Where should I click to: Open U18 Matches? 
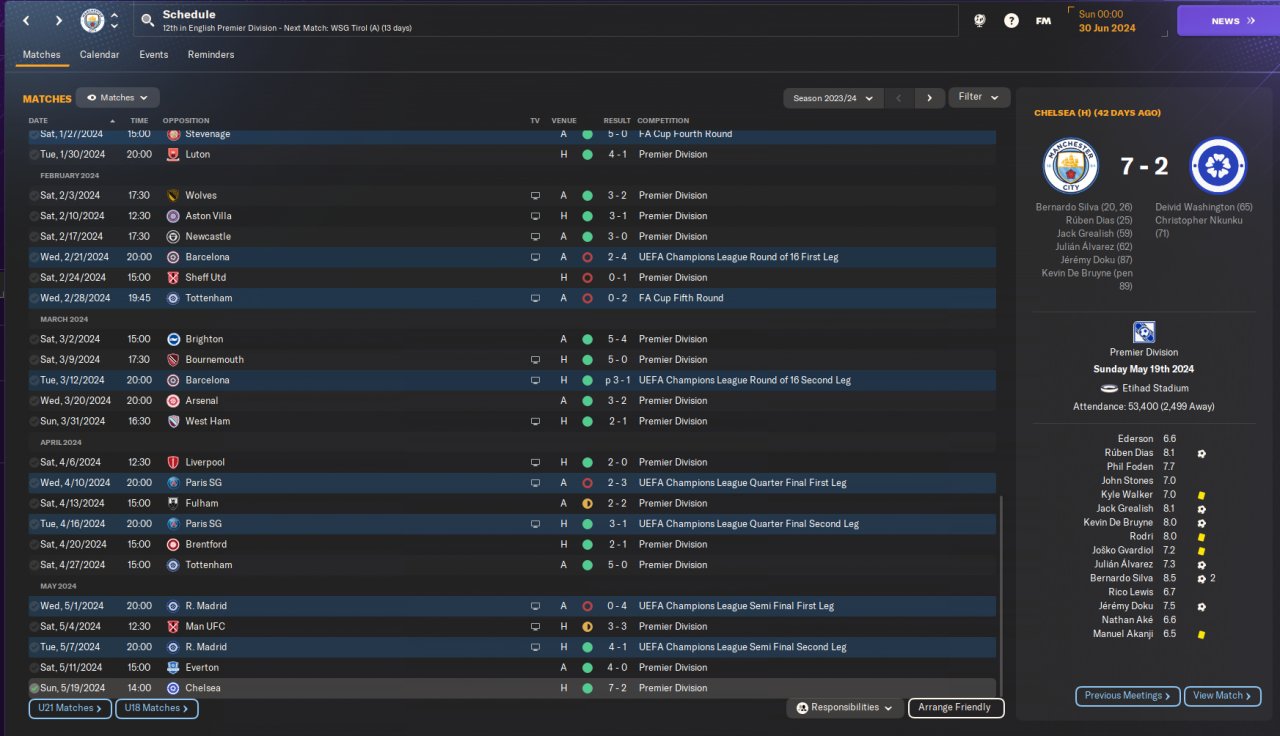[x=157, y=708]
